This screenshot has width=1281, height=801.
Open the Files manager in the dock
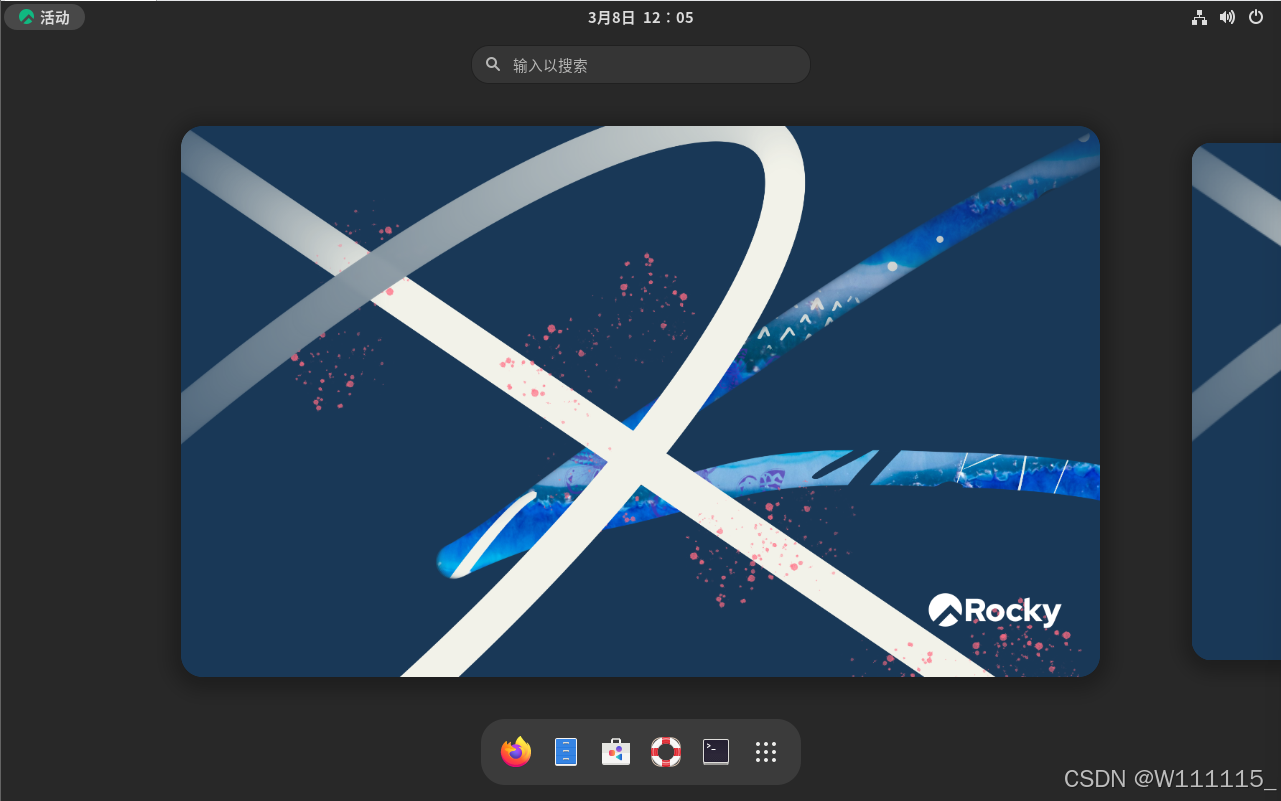pos(566,752)
